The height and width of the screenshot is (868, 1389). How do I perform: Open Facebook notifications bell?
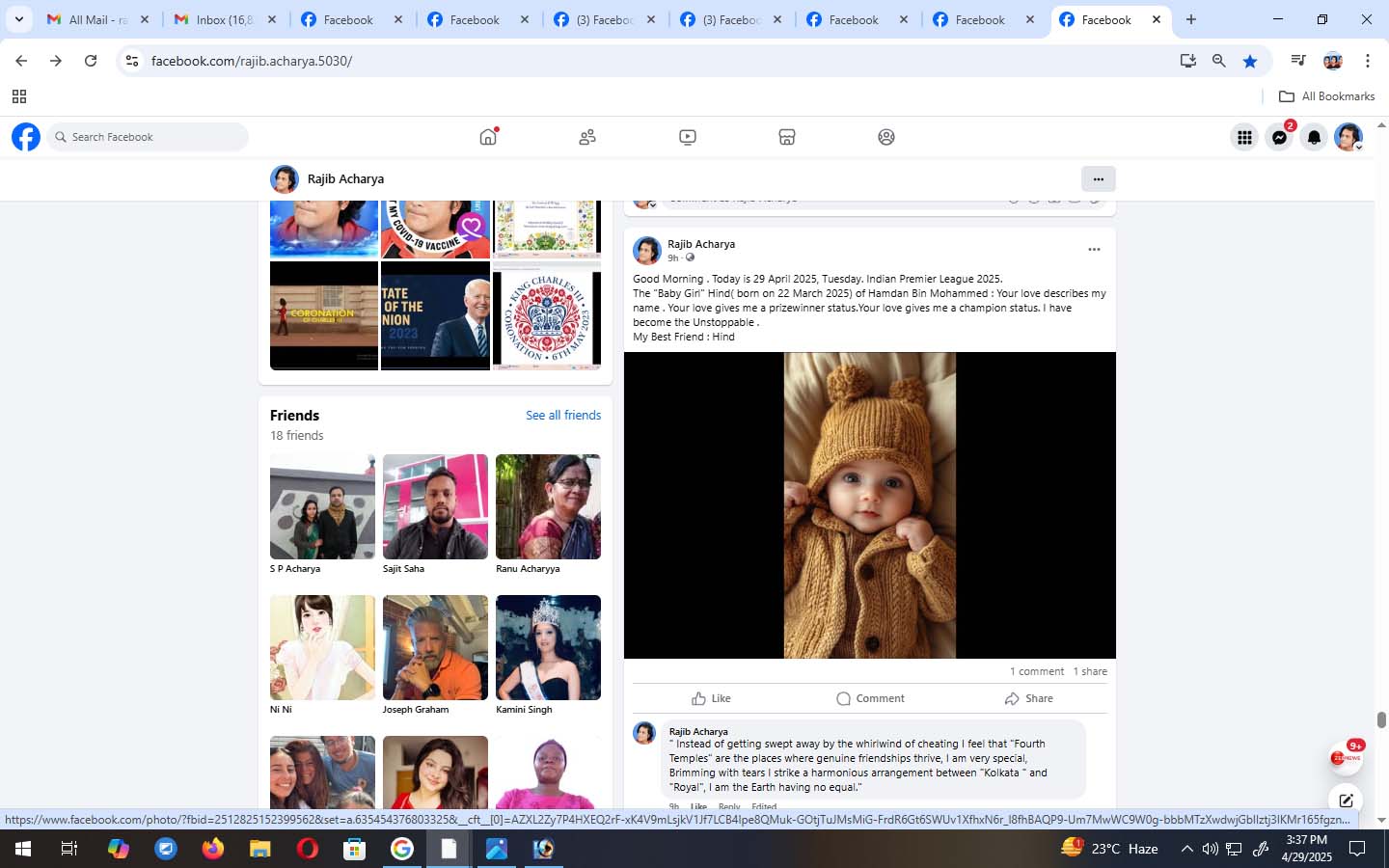coord(1314,137)
